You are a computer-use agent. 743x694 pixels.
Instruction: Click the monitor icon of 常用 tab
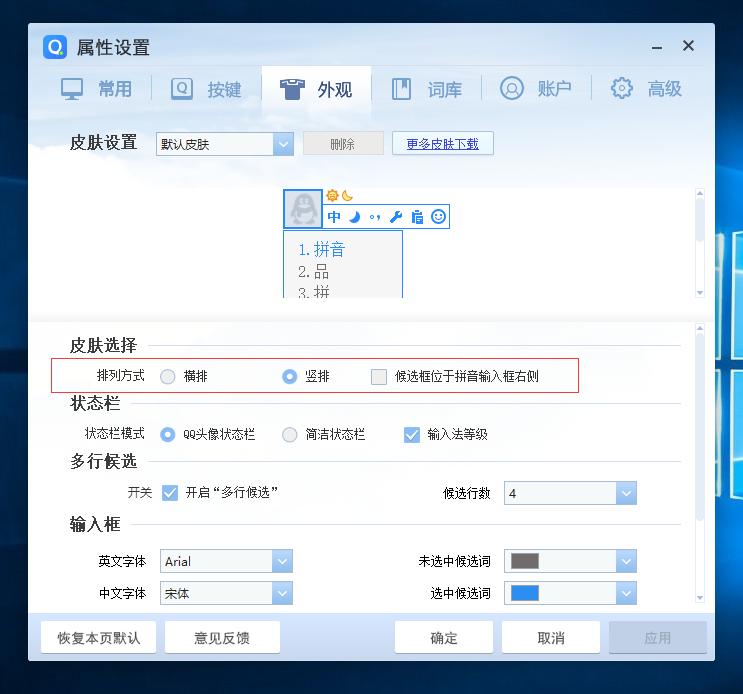(72, 89)
